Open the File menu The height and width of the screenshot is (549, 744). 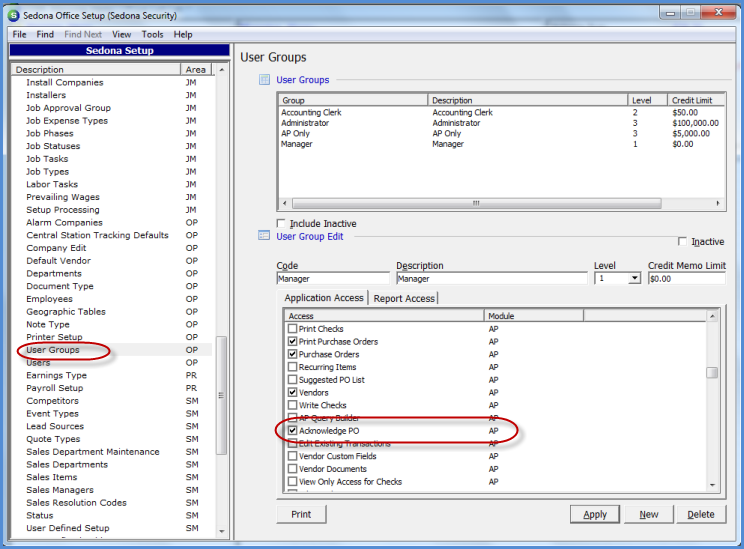[x=19, y=34]
